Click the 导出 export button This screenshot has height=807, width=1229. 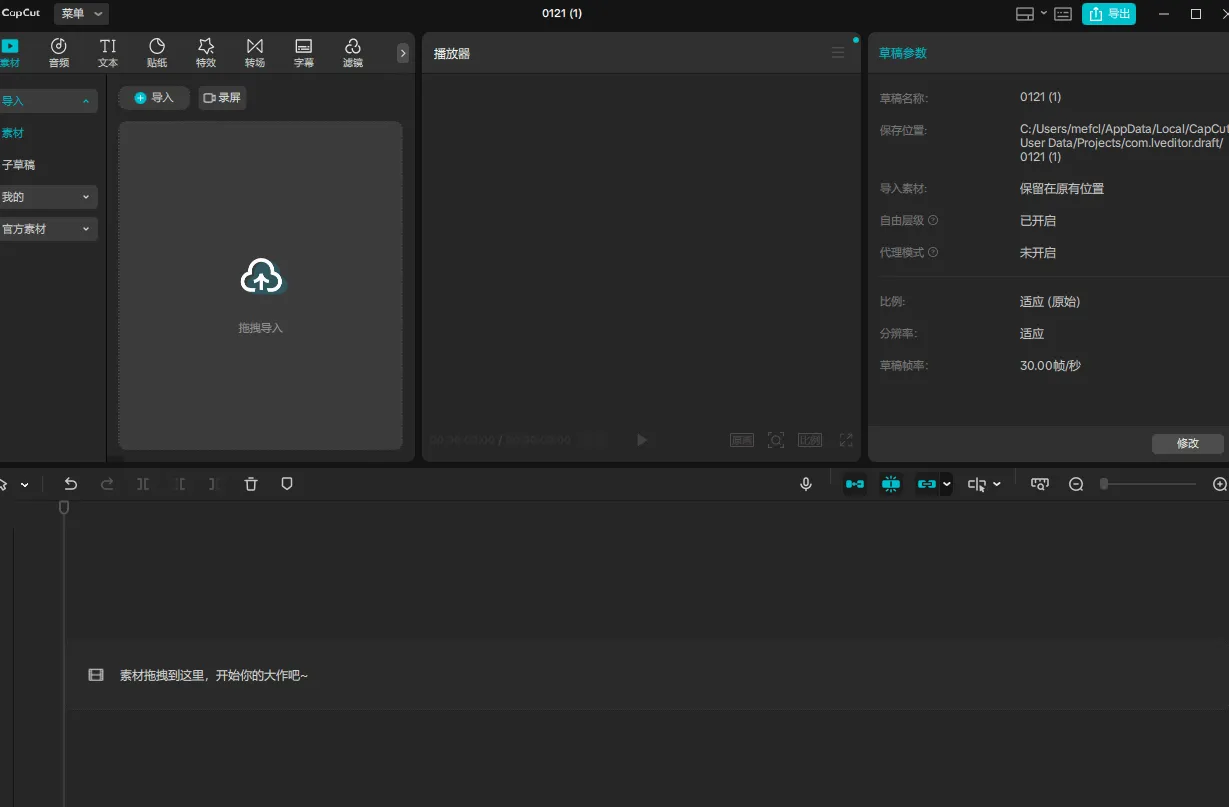pyautogui.click(x=1109, y=14)
